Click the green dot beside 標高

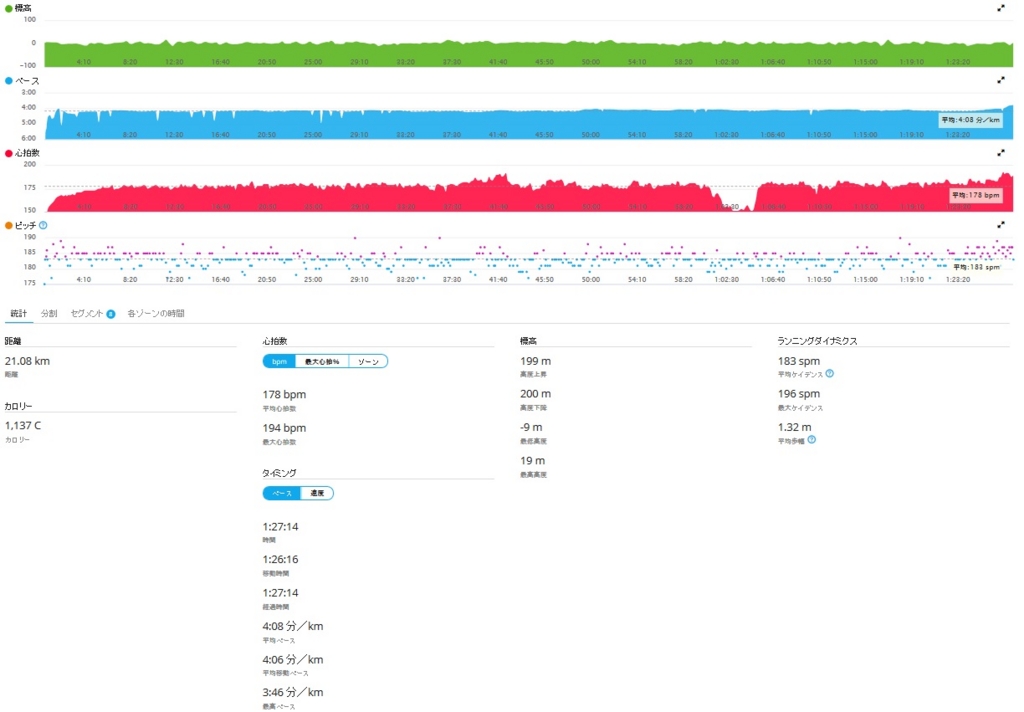pyautogui.click(x=8, y=8)
